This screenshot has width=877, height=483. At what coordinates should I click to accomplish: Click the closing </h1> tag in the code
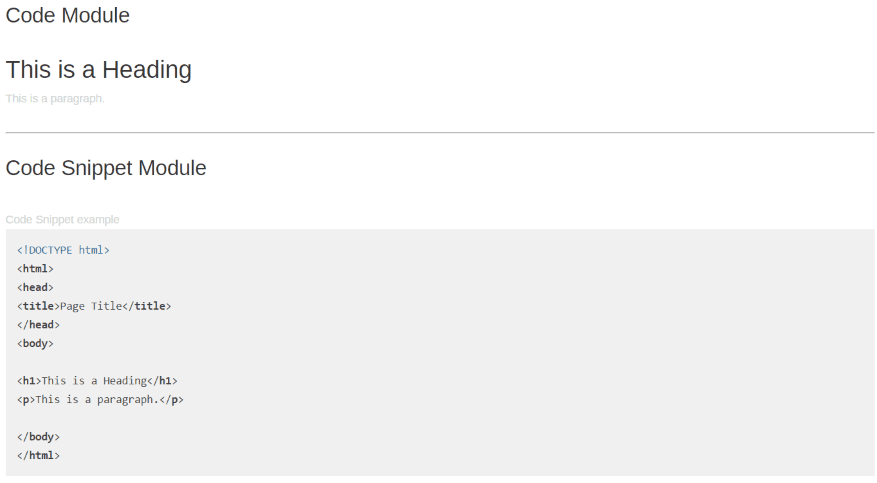(x=162, y=381)
